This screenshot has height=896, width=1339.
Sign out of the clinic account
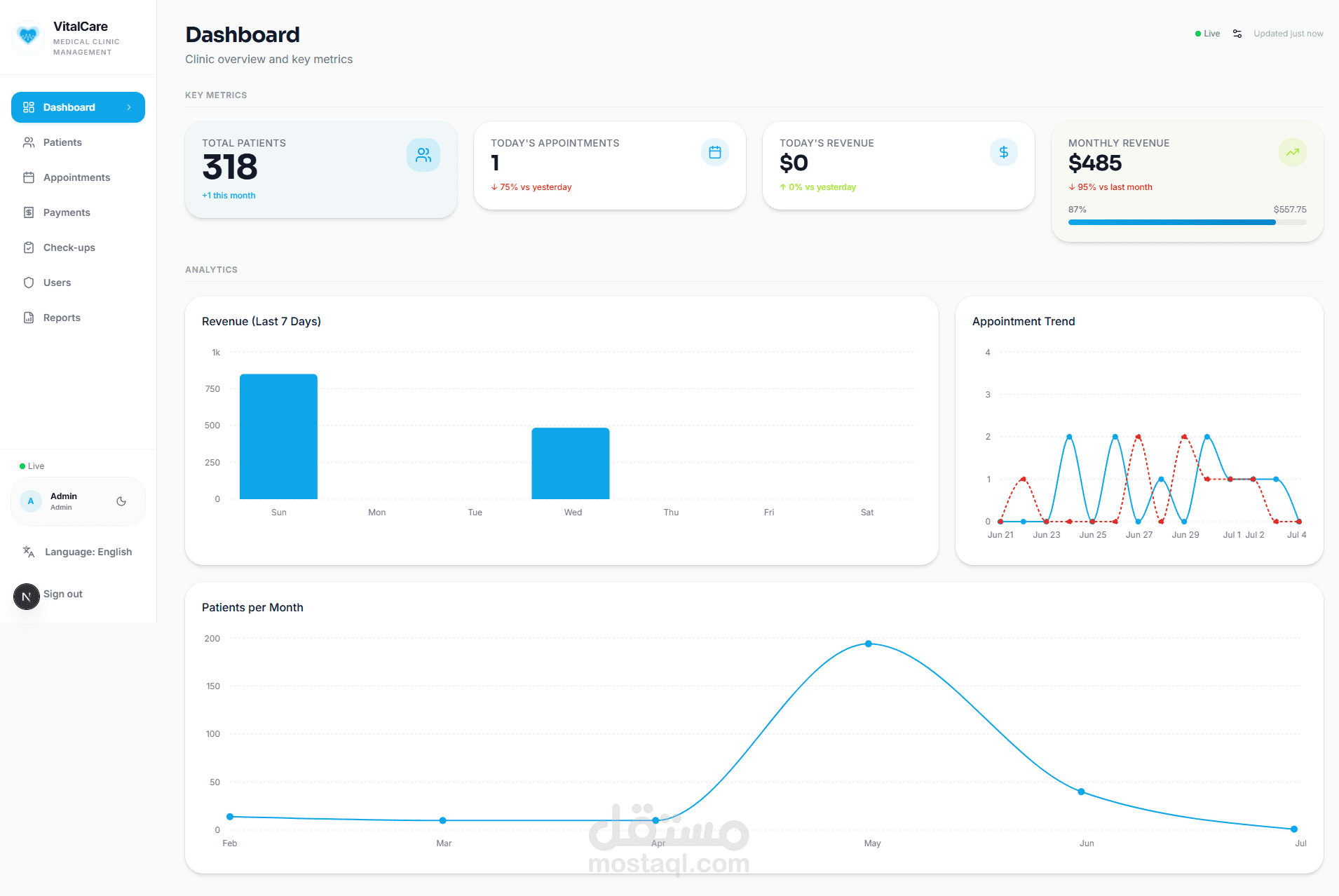pos(63,594)
